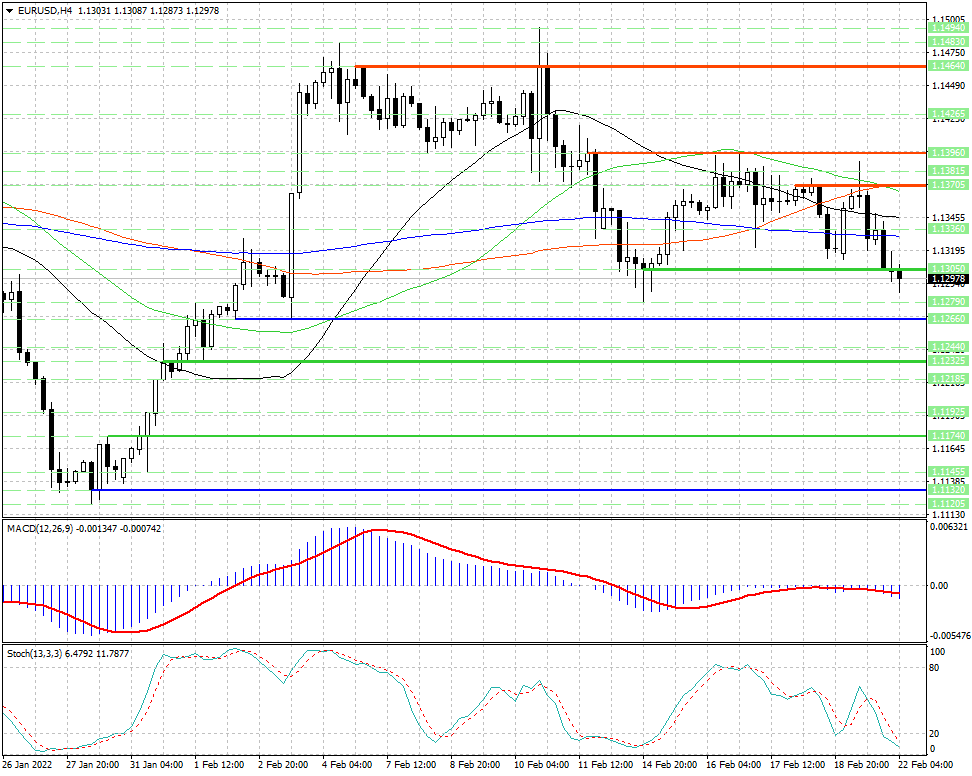The height and width of the screenshot is (776, 972).
Task: Click the 1 Feb 12:00 time label
Action: (219, 765)
